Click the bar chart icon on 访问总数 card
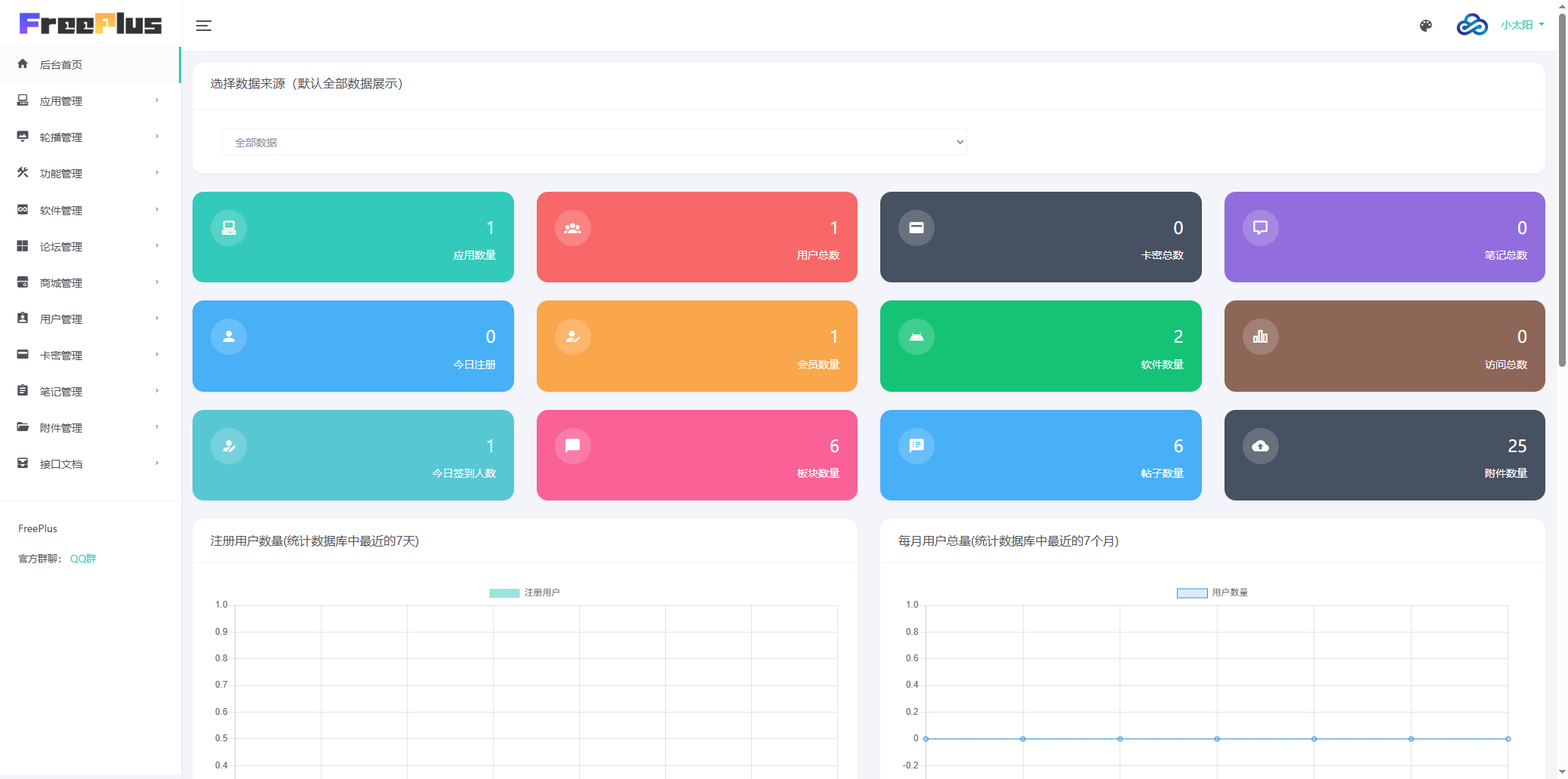This screenshot has height=779, width=1568. (x=1260, y=337)
